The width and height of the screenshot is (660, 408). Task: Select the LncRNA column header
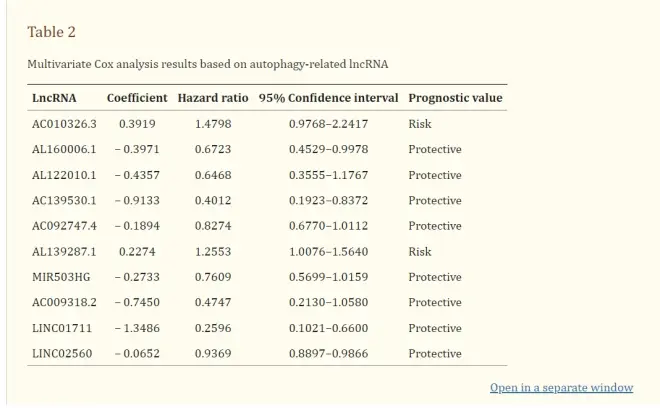point(54,98)
